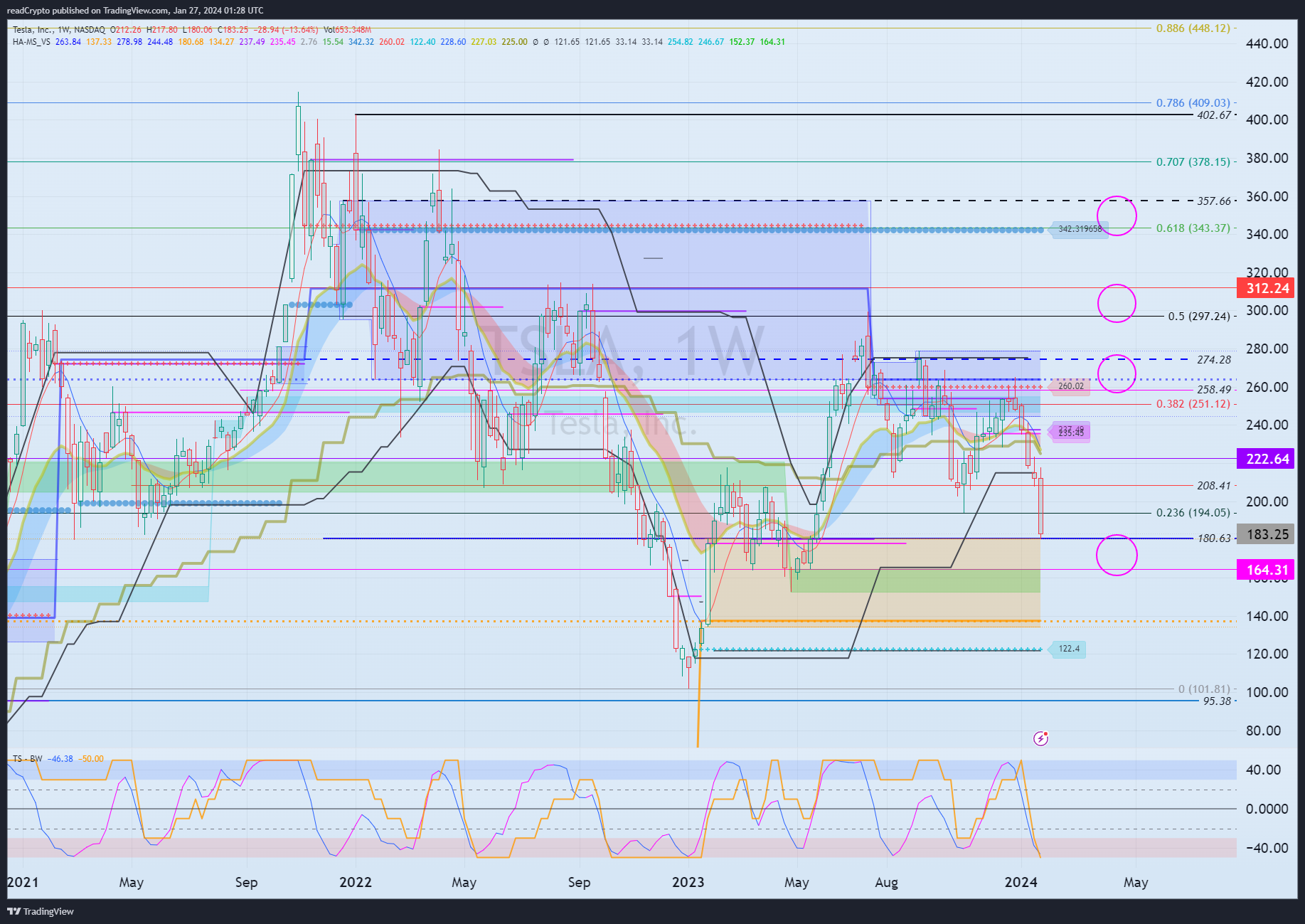
Task: Click the 357.66 dashed line label
Action: pyautogui.click(x=1213, y=201)
